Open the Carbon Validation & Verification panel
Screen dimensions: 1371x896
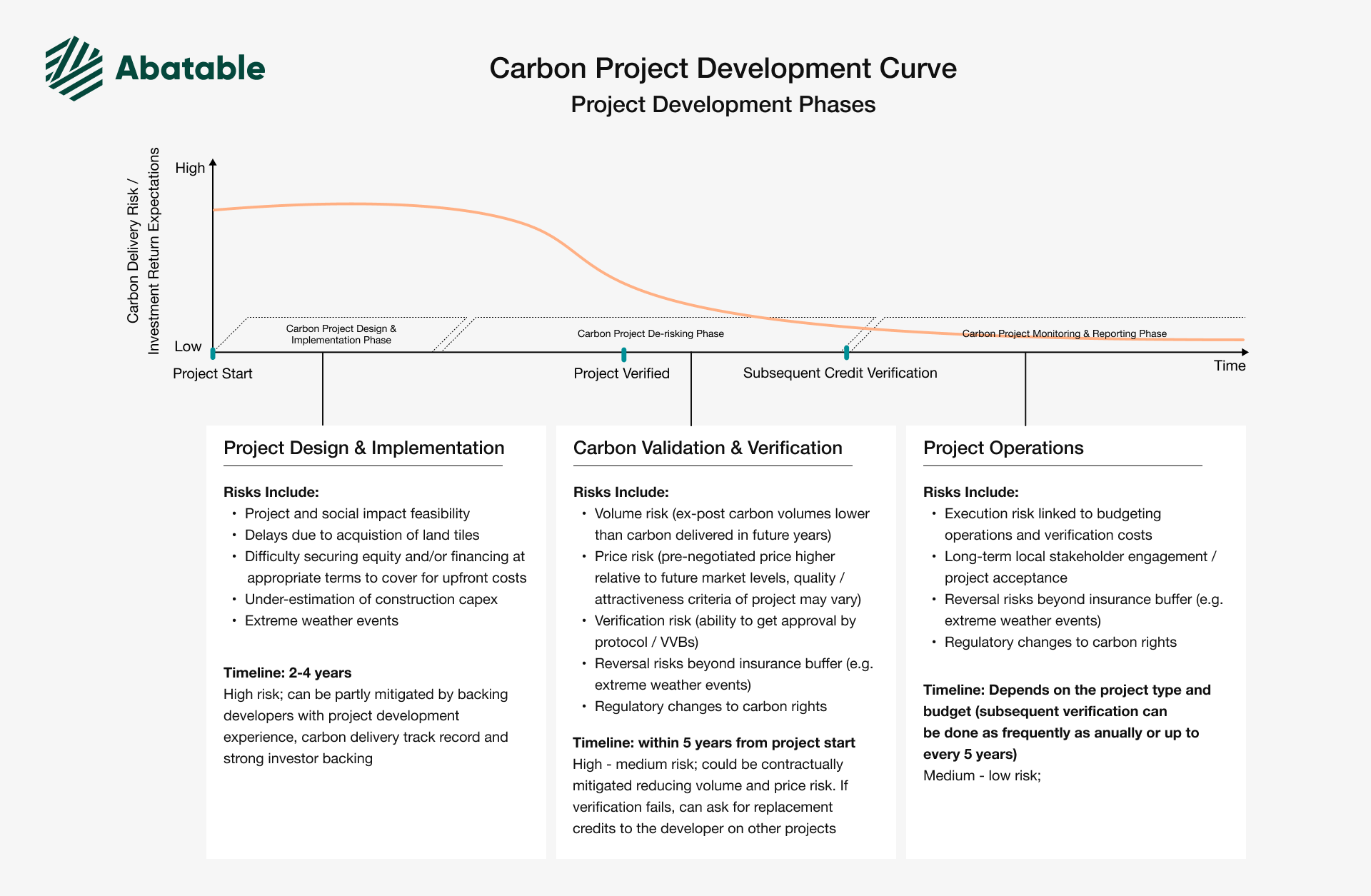click(x=708, y=448)
